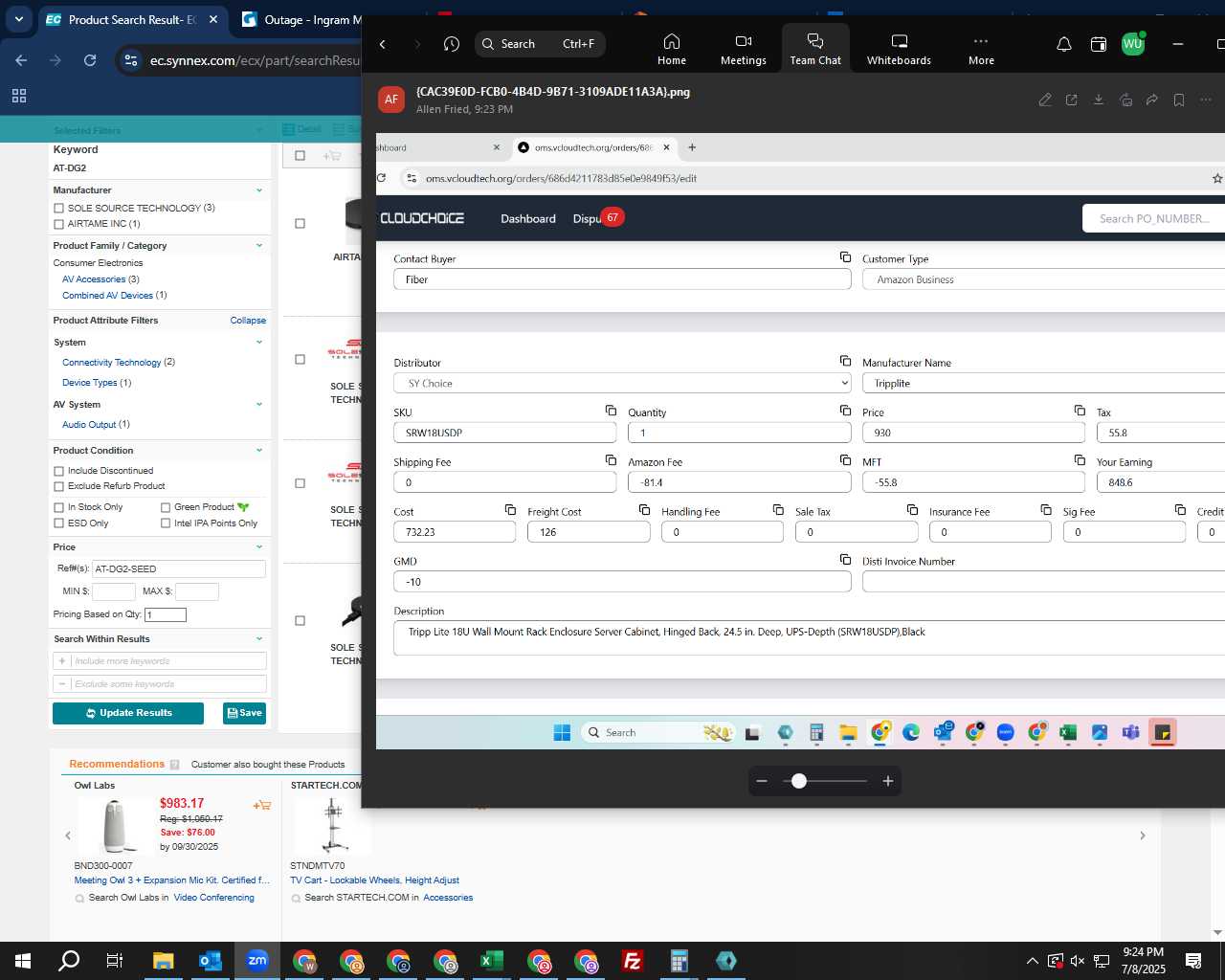Image resolution: width=1225 pixels, height=980 pixels.
Task: Open the Combined AV Devices link
Action: click(x=107, y=296)
